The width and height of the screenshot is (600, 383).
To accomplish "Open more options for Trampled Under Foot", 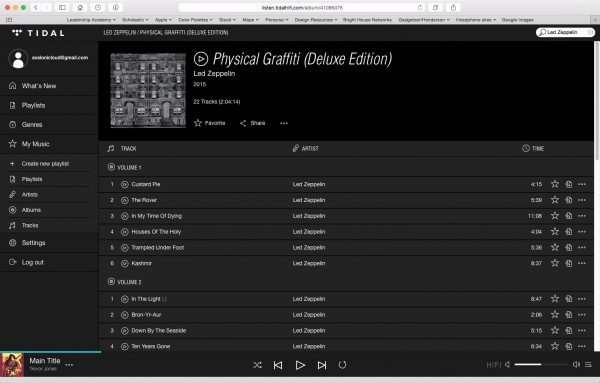I will [x=582, y=248].
